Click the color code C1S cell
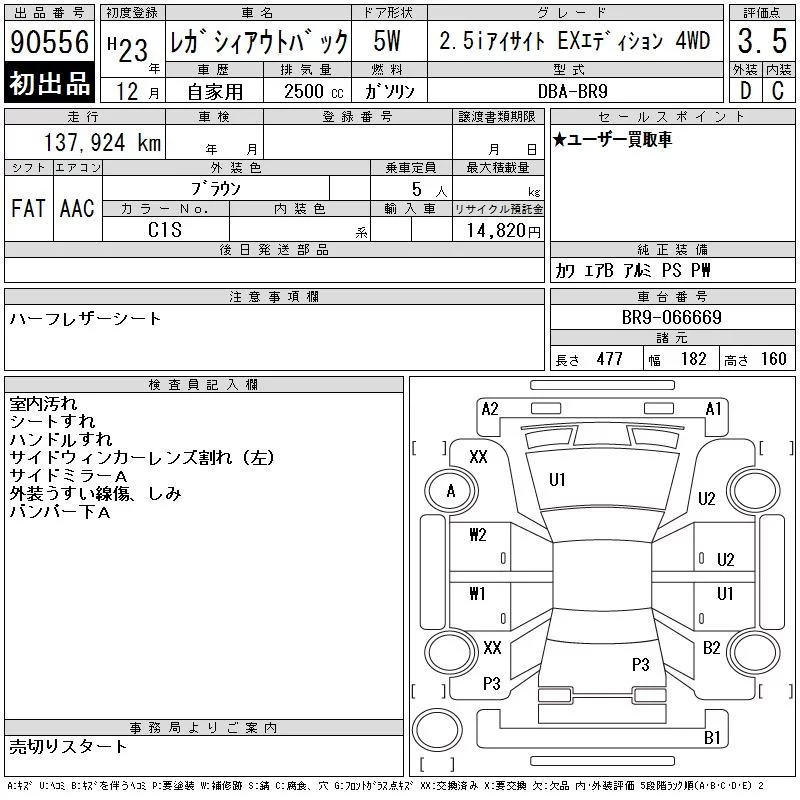 point(165,230)
